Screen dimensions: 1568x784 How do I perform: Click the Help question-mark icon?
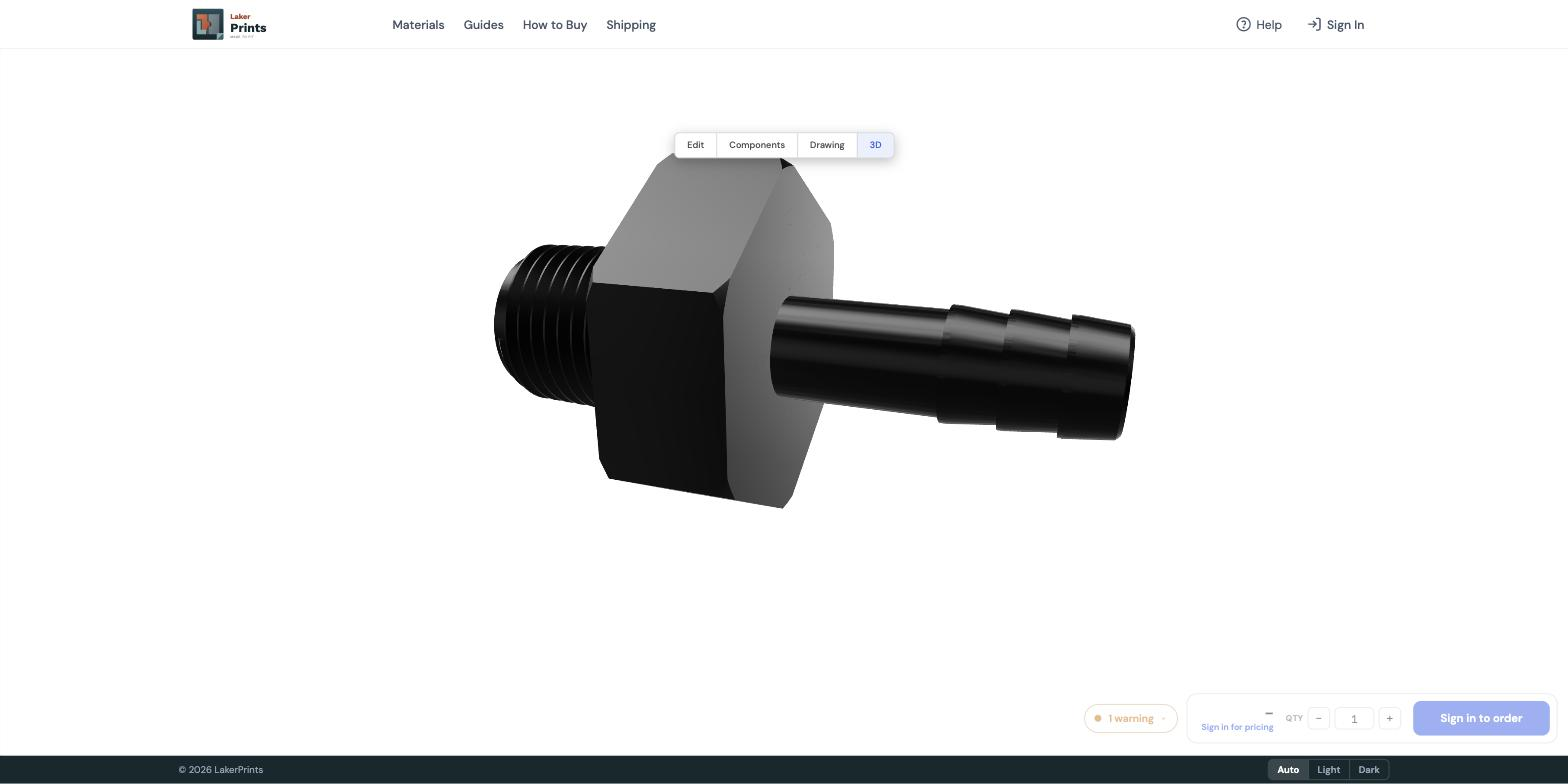[x=1243, y=24]
